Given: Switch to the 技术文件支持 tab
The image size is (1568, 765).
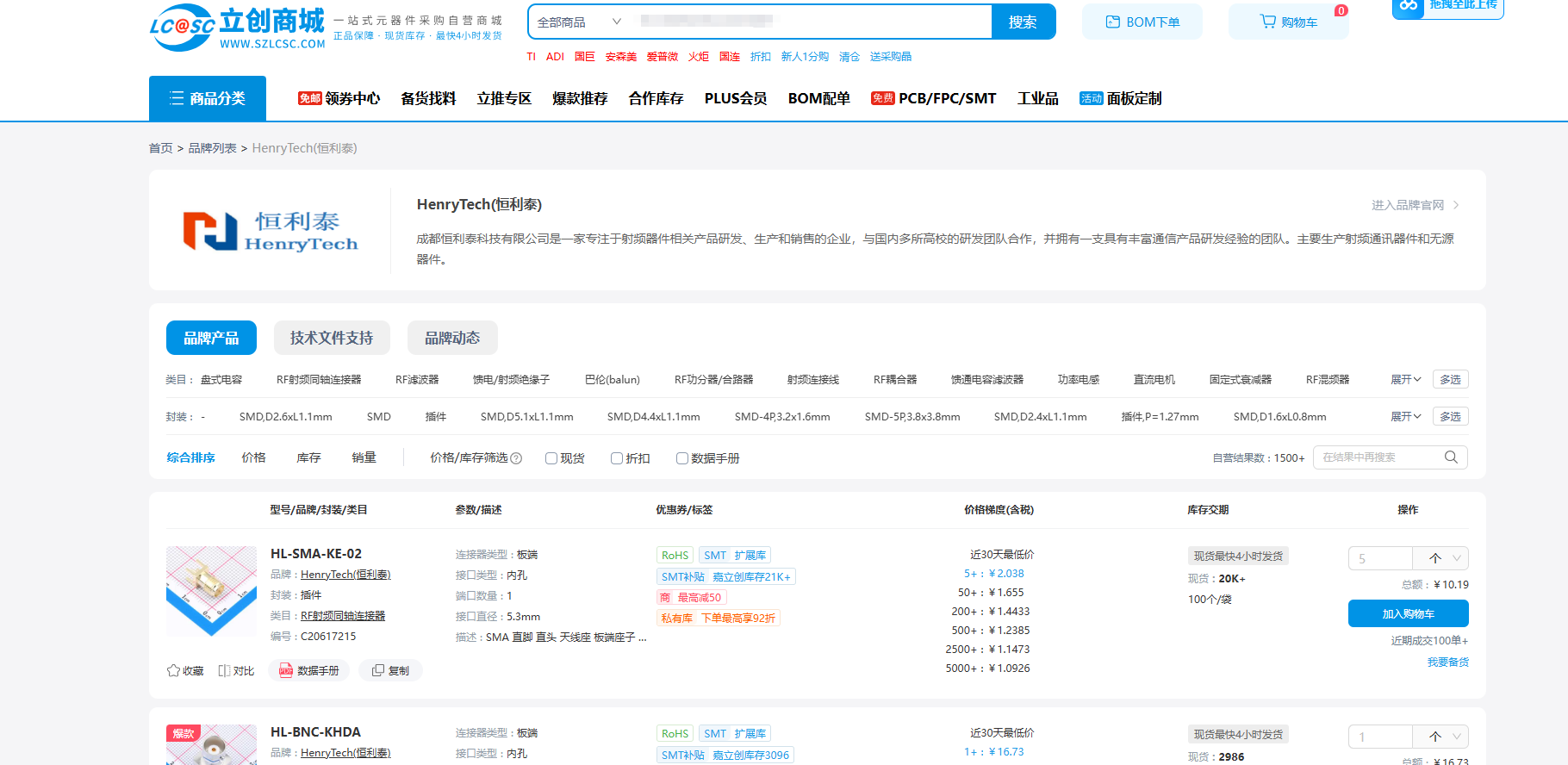Looking at the screenshot, I should [332, 338].
